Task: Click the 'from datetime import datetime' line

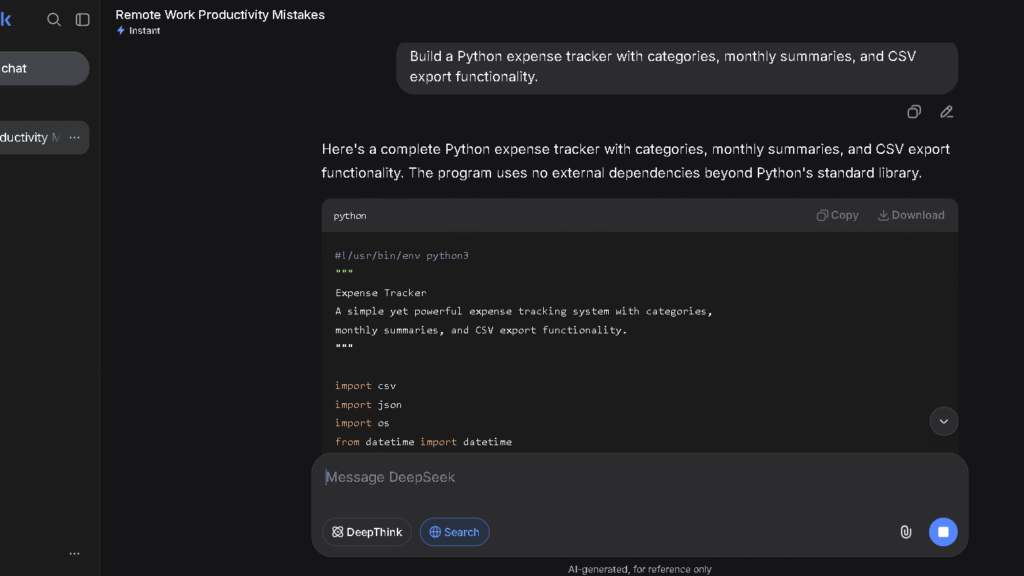Action: point(423,442)
